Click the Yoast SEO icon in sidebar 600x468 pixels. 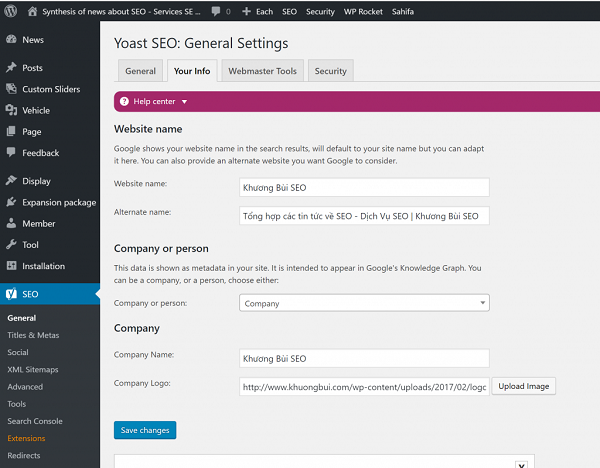pos(11,294)
